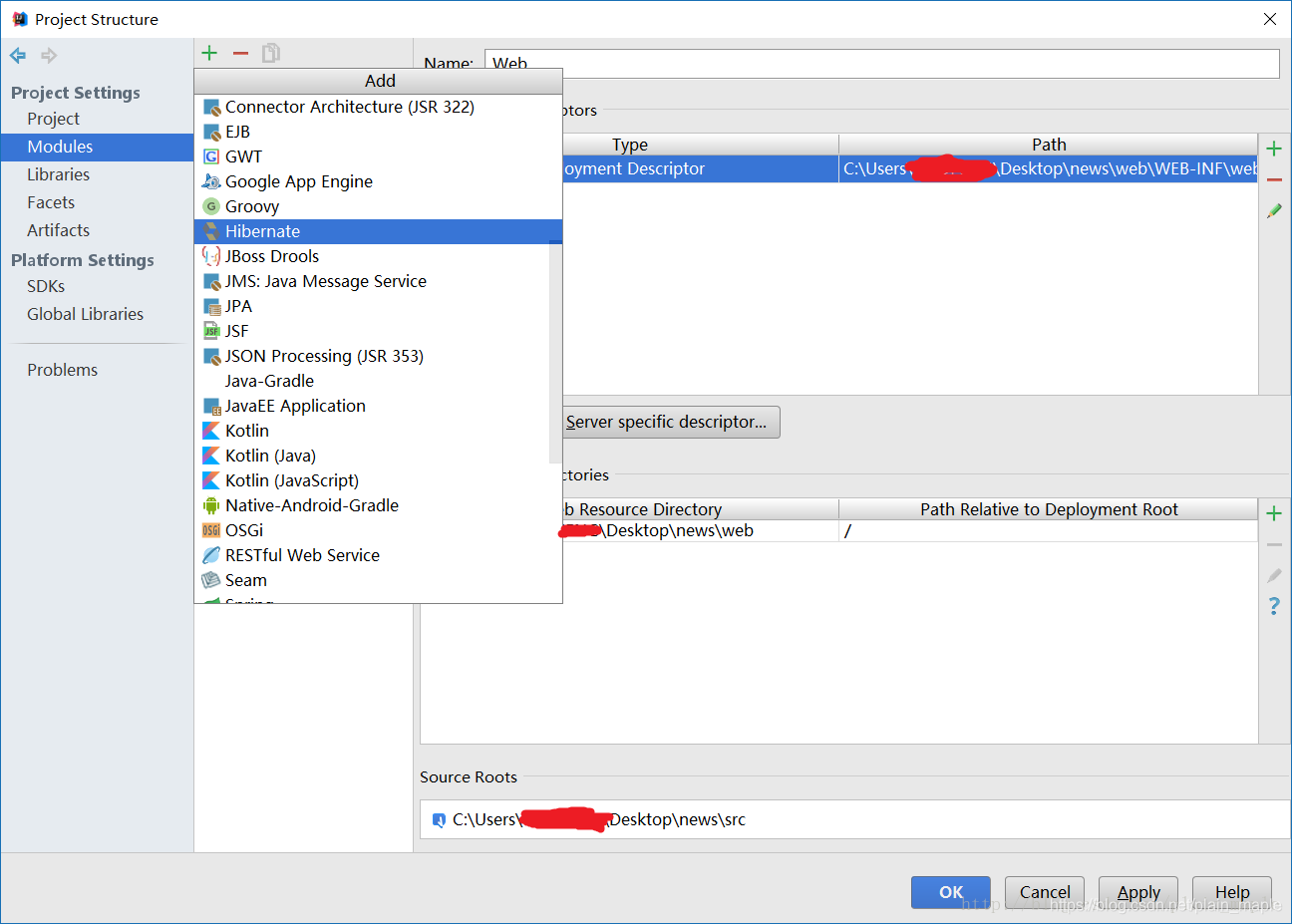This screenshot has height=924, width=1292.
Task: Select Modules in Project Settings
Action: [97, 147]
